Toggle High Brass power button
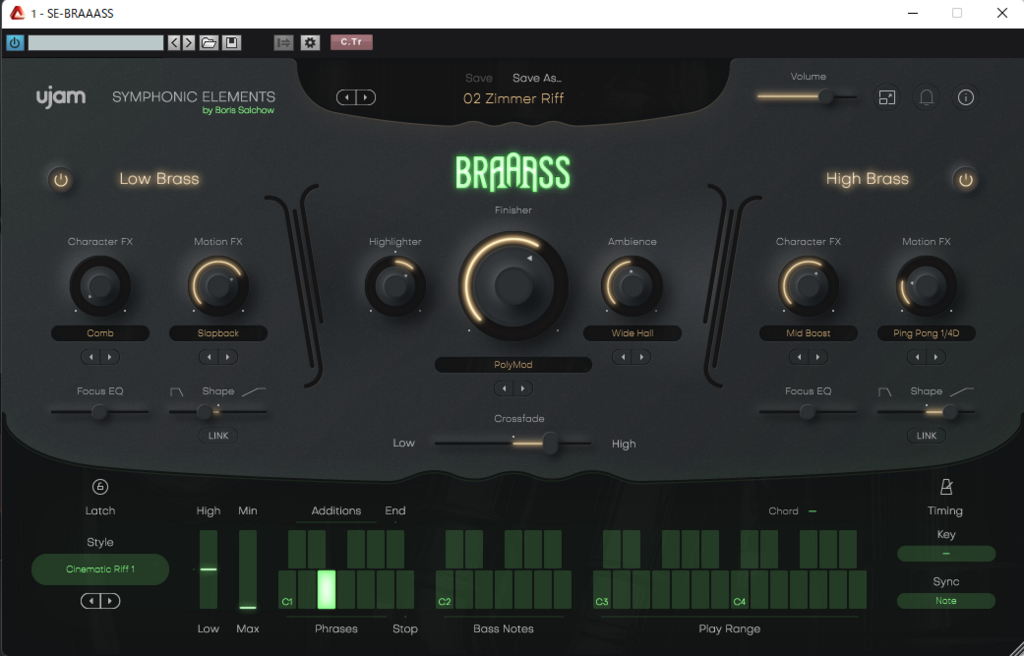This screenshot has width=1024, height=656. [x=965, y=180]
